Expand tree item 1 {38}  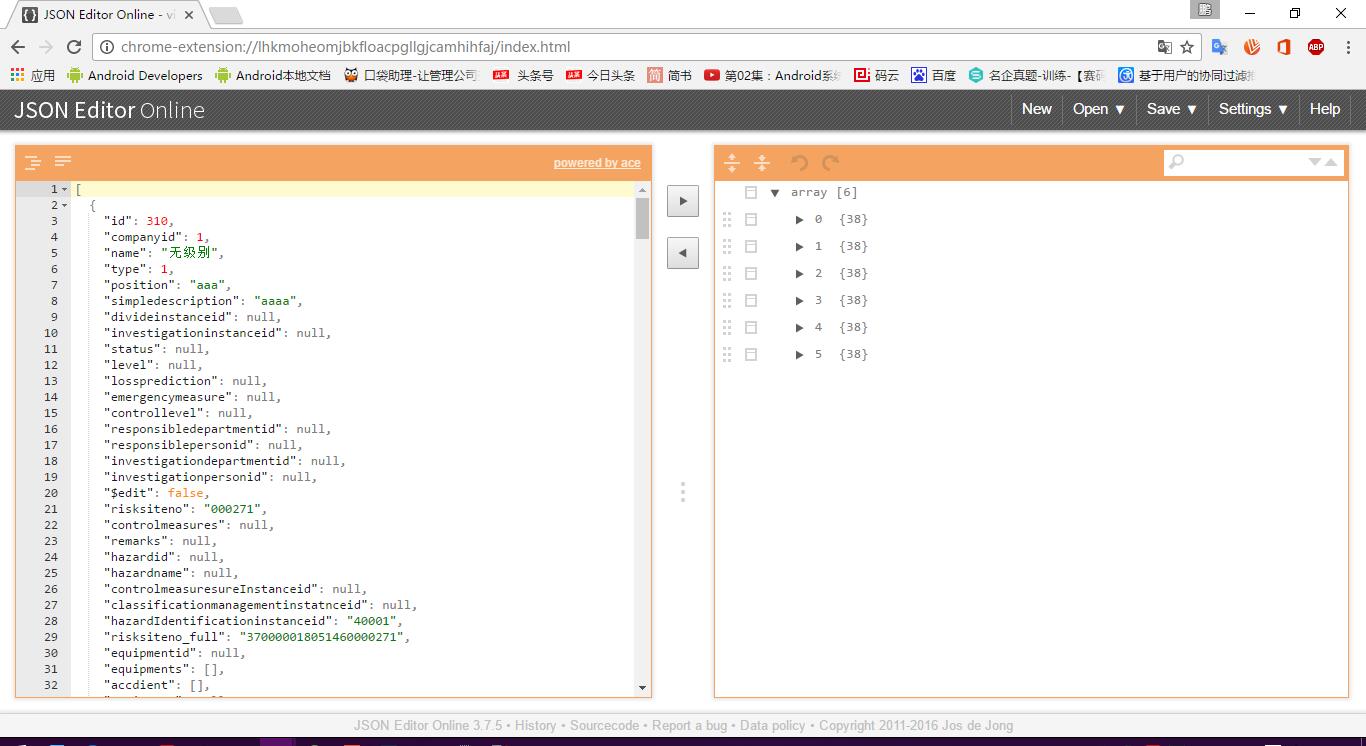click(799, 246)
